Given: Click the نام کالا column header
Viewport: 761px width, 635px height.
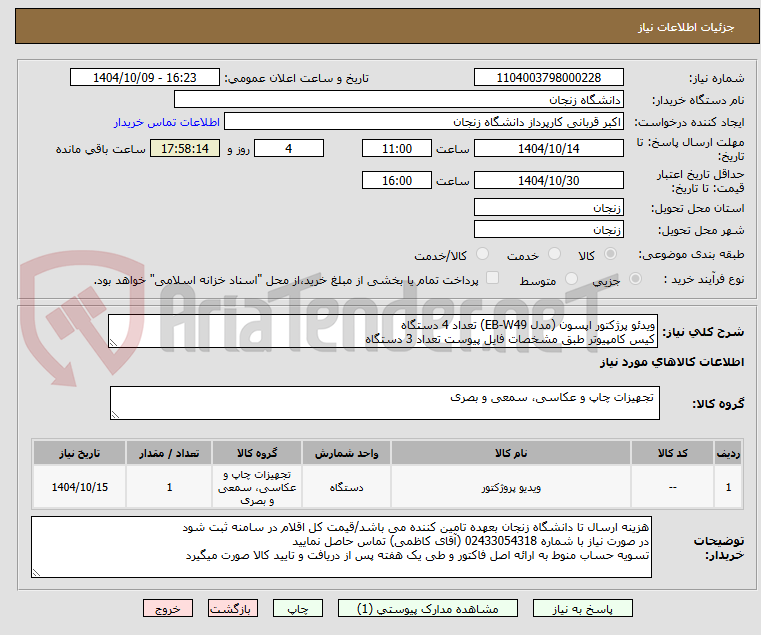Looking at the screenshot, I should point(511,453).
